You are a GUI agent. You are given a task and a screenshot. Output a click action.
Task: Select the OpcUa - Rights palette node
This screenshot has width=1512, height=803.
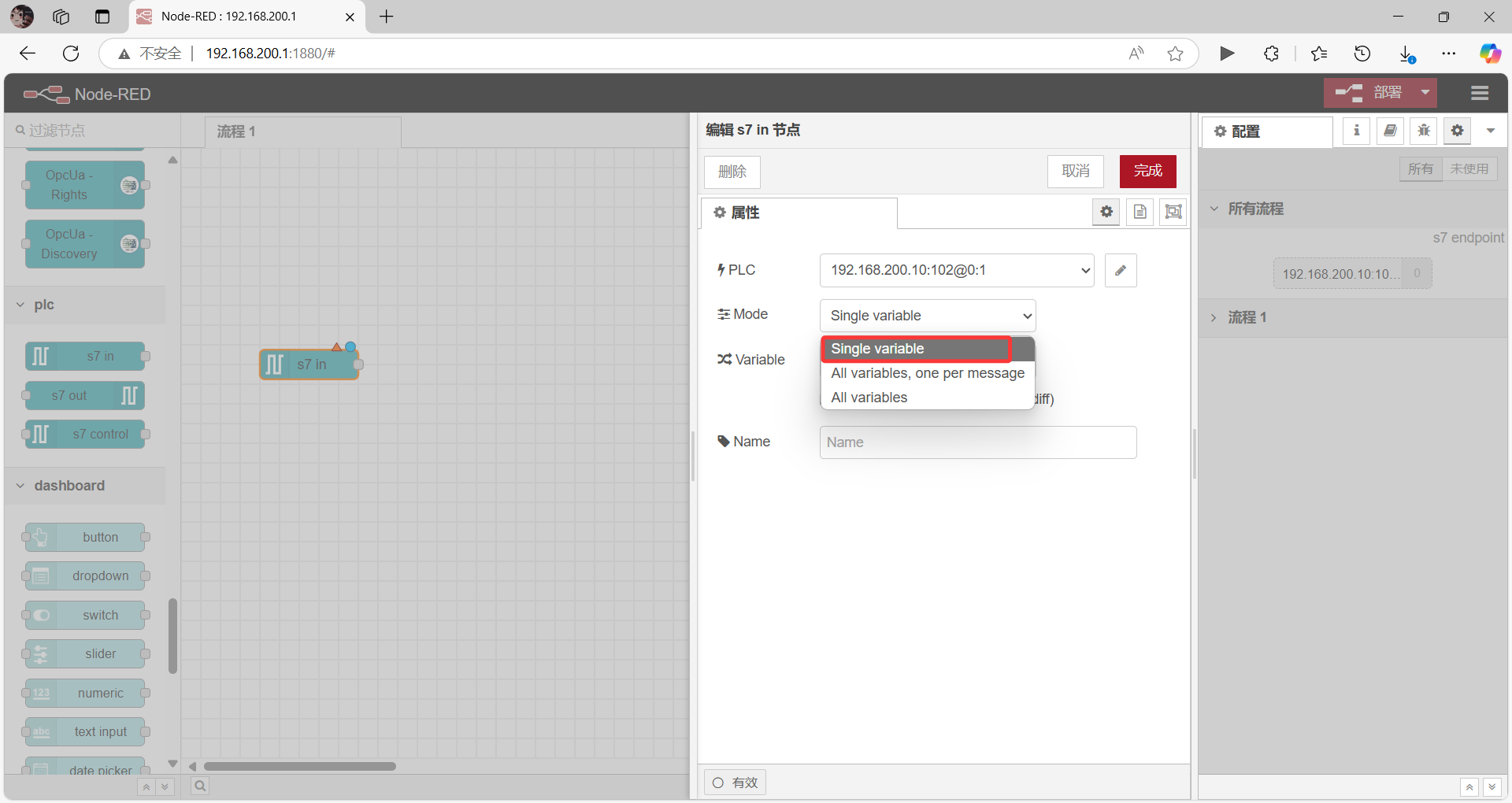pyautogui.click(x=85, y=185)
